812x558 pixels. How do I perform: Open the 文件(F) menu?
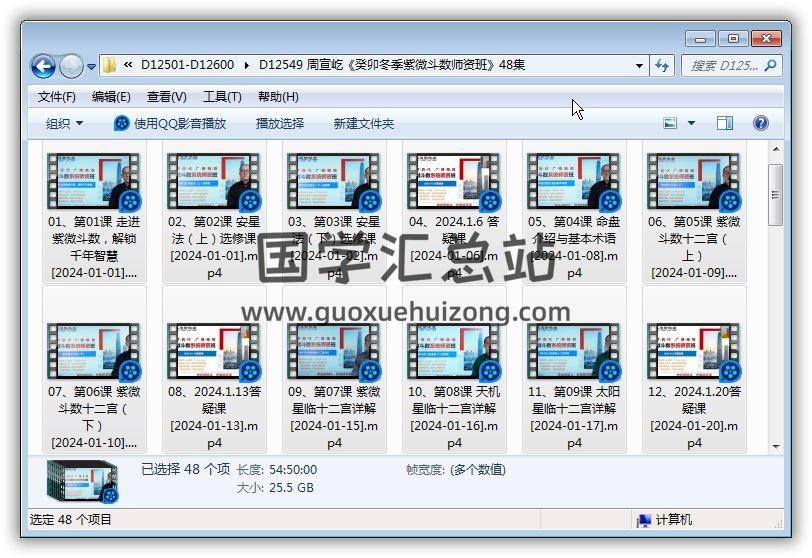coord(57,97)
